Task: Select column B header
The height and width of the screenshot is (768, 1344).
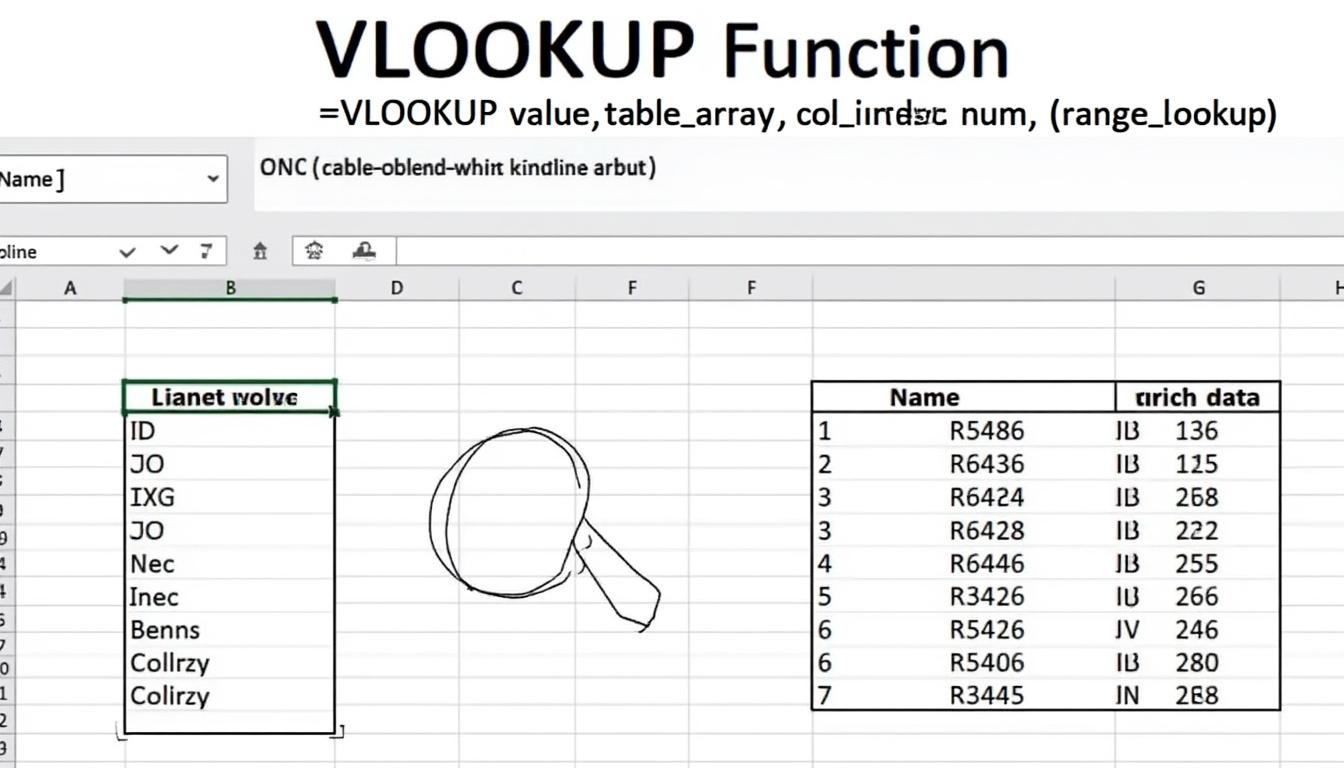Action: coord(230,288)
